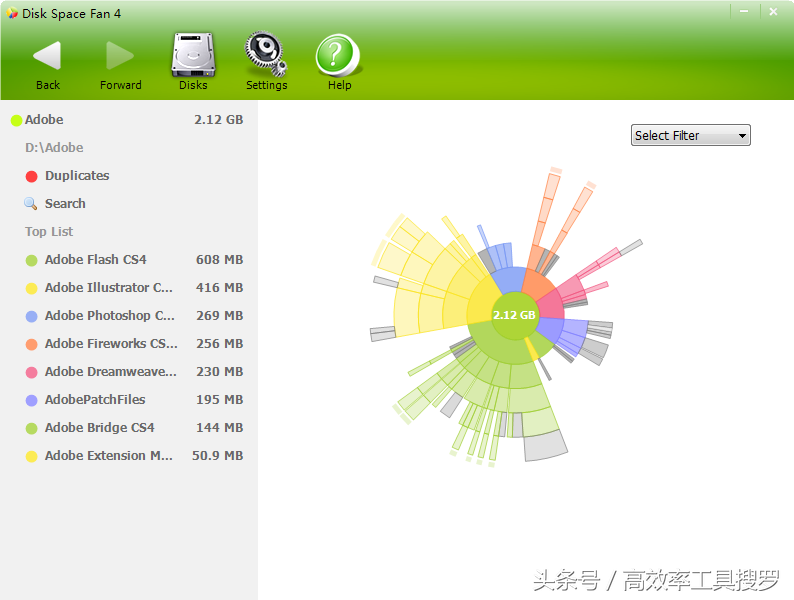Open Settings gear icon
This screenshot has height=600, width=794.
click(266, 54)
